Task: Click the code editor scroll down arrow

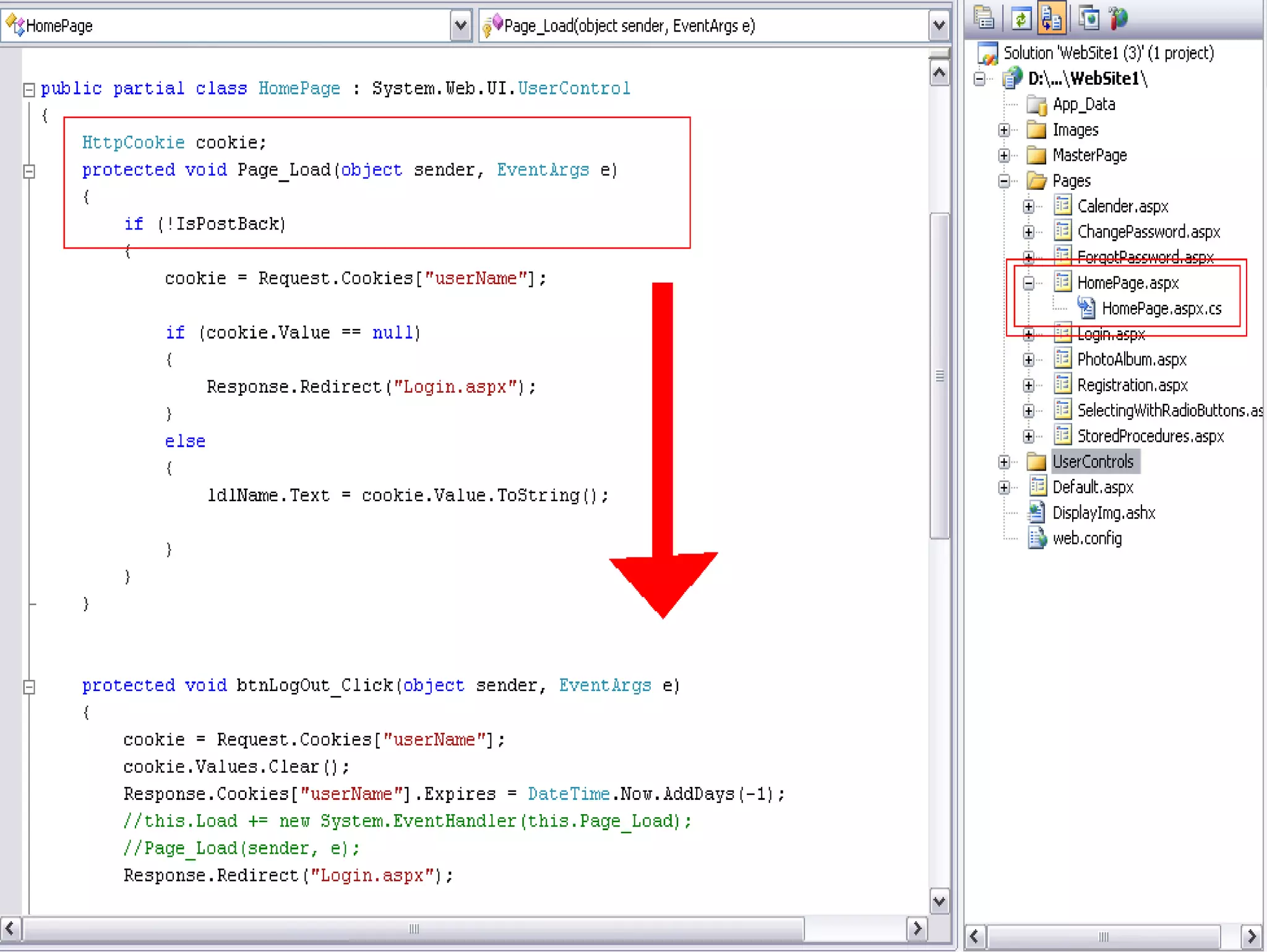Action: [x=939, y=901]
